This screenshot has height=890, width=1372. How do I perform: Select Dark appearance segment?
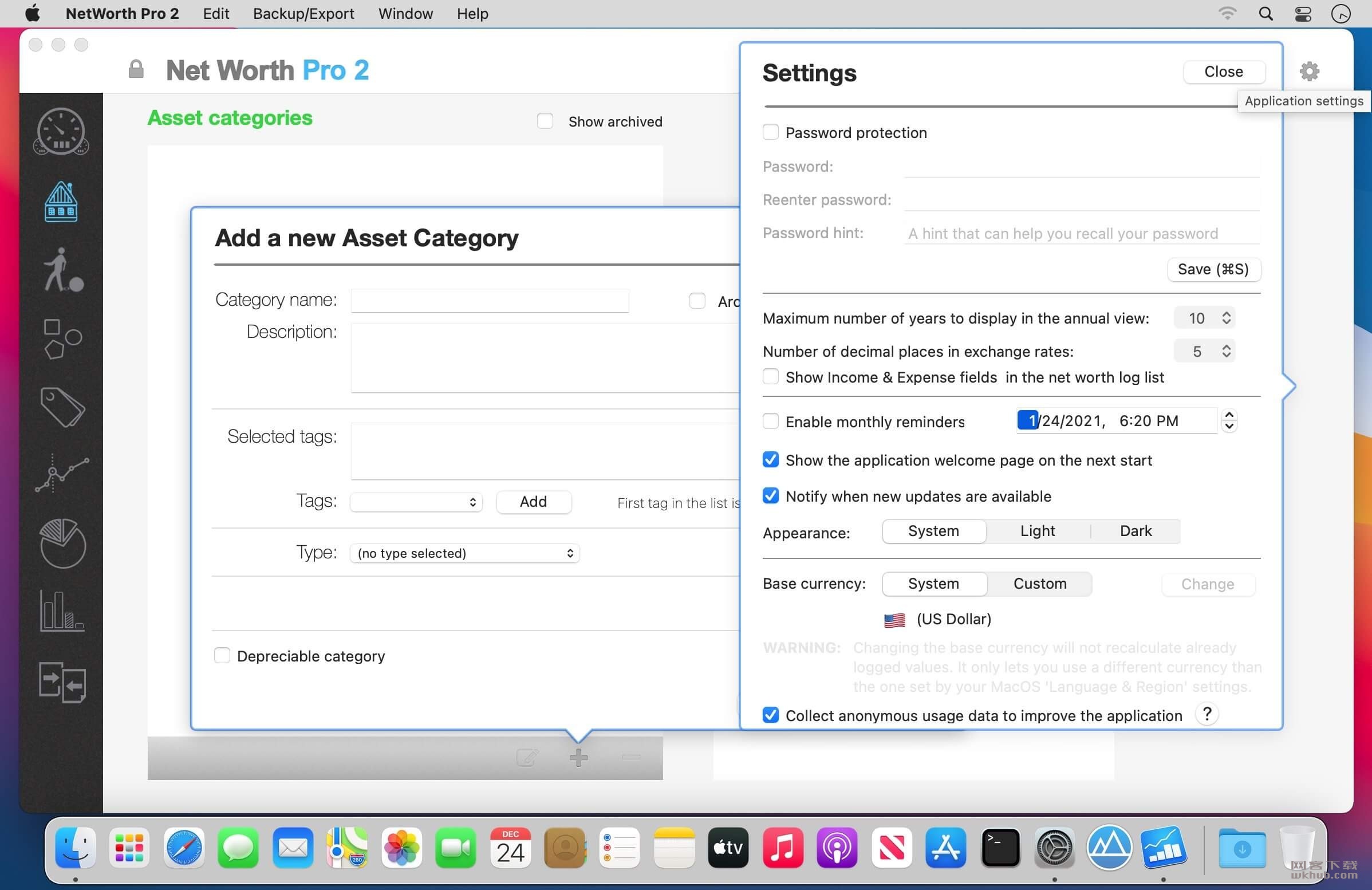coord(1136,531)
